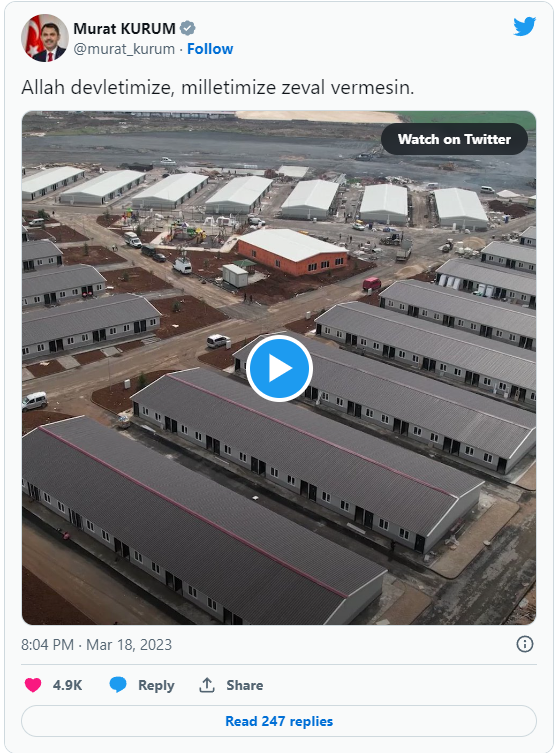Open the 8:04 PM Mar 18, 2023 timestamp
This screenshot has width=556, height=753.
(x=97, y=644)
